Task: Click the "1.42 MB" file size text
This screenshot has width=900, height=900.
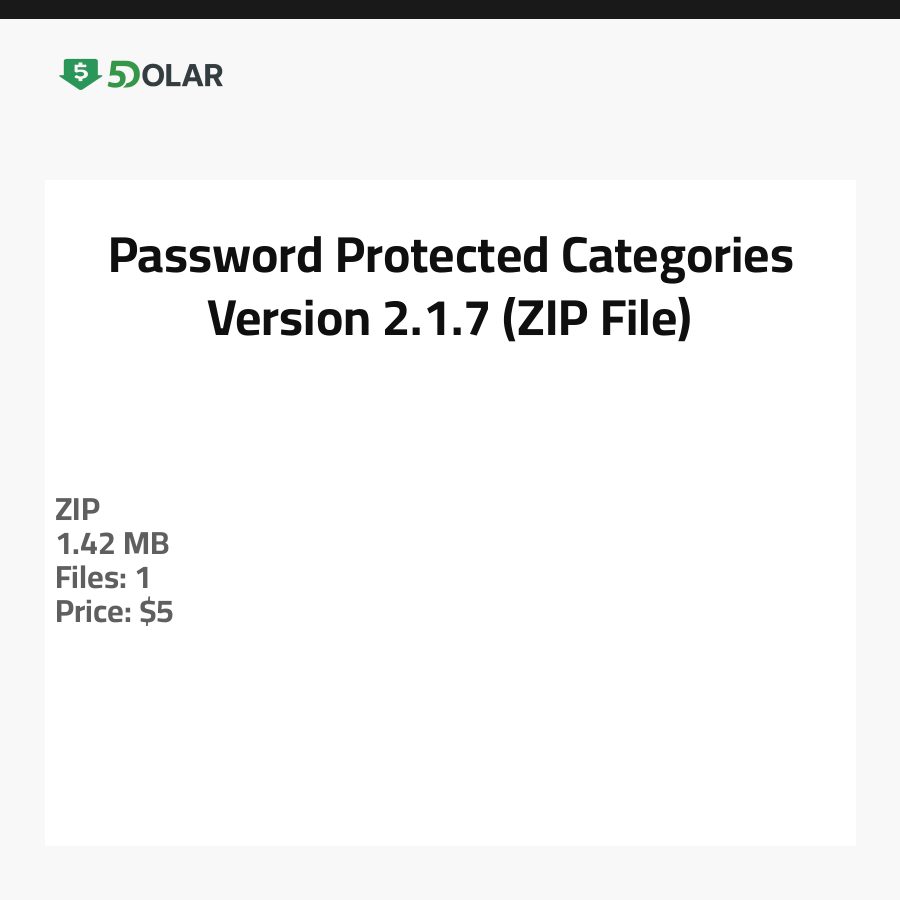Action: (112, 544)
